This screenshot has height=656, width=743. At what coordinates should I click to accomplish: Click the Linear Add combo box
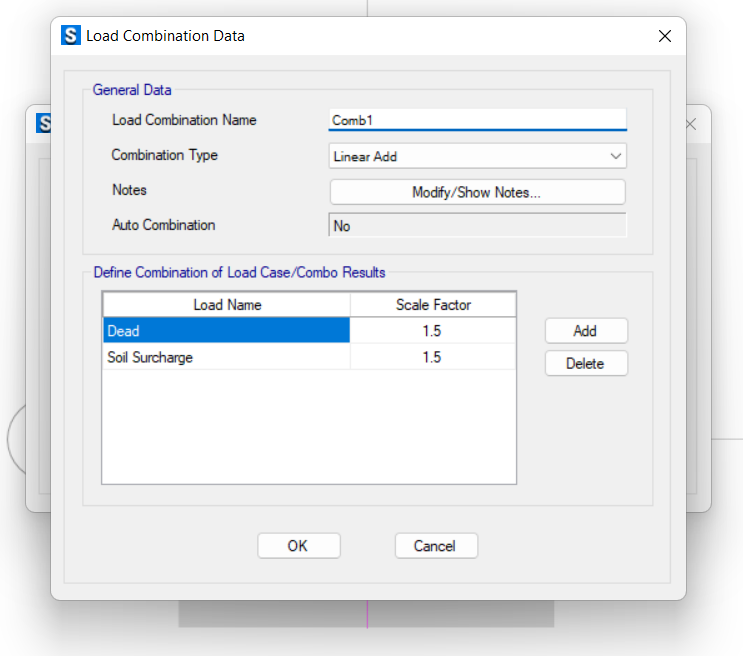(x=478, y=156)
